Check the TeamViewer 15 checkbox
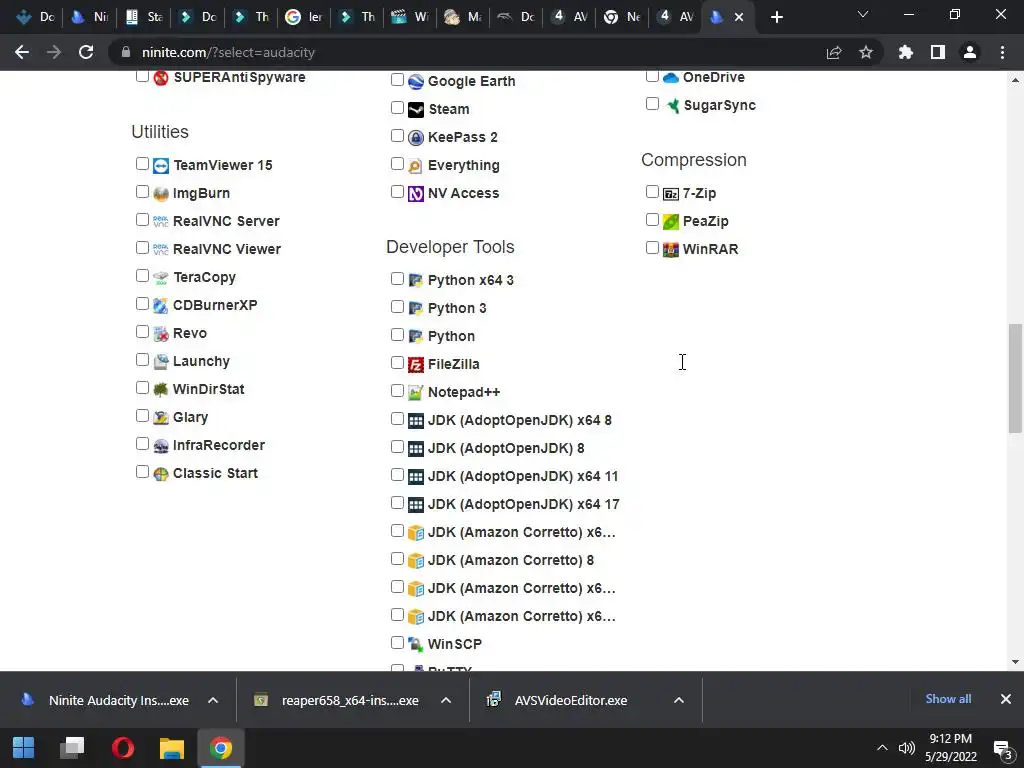Viewport: 1024px width, 768px height. pos(142,163)
